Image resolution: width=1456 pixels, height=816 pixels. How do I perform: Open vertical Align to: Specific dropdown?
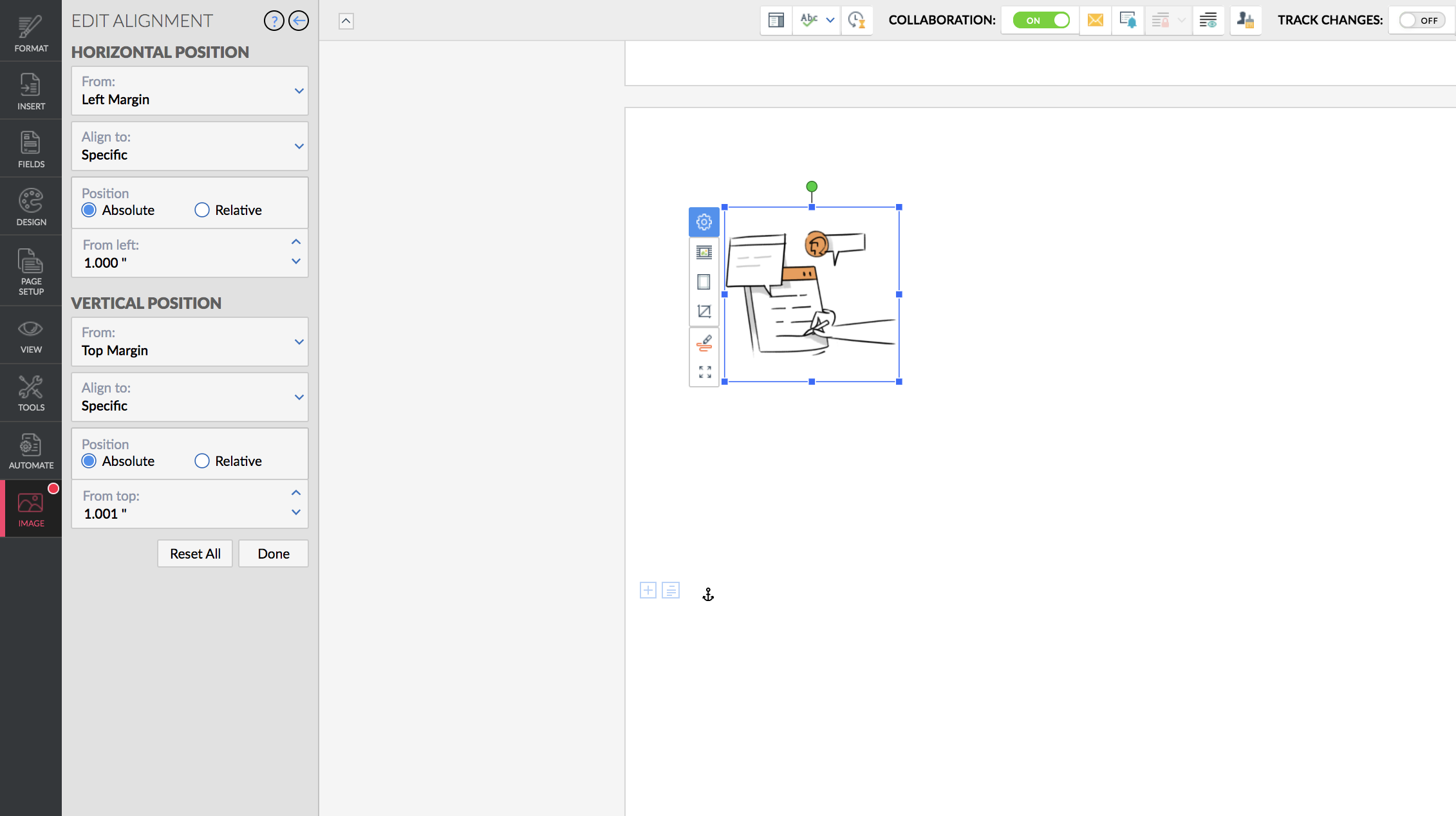click(x=190, y=398)
